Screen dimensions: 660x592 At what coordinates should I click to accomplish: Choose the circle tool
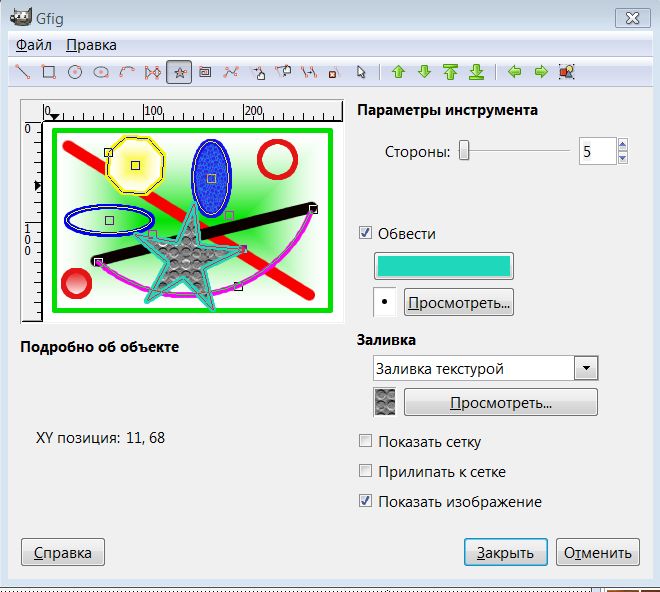pyautogui.click(x=74, y=72)
